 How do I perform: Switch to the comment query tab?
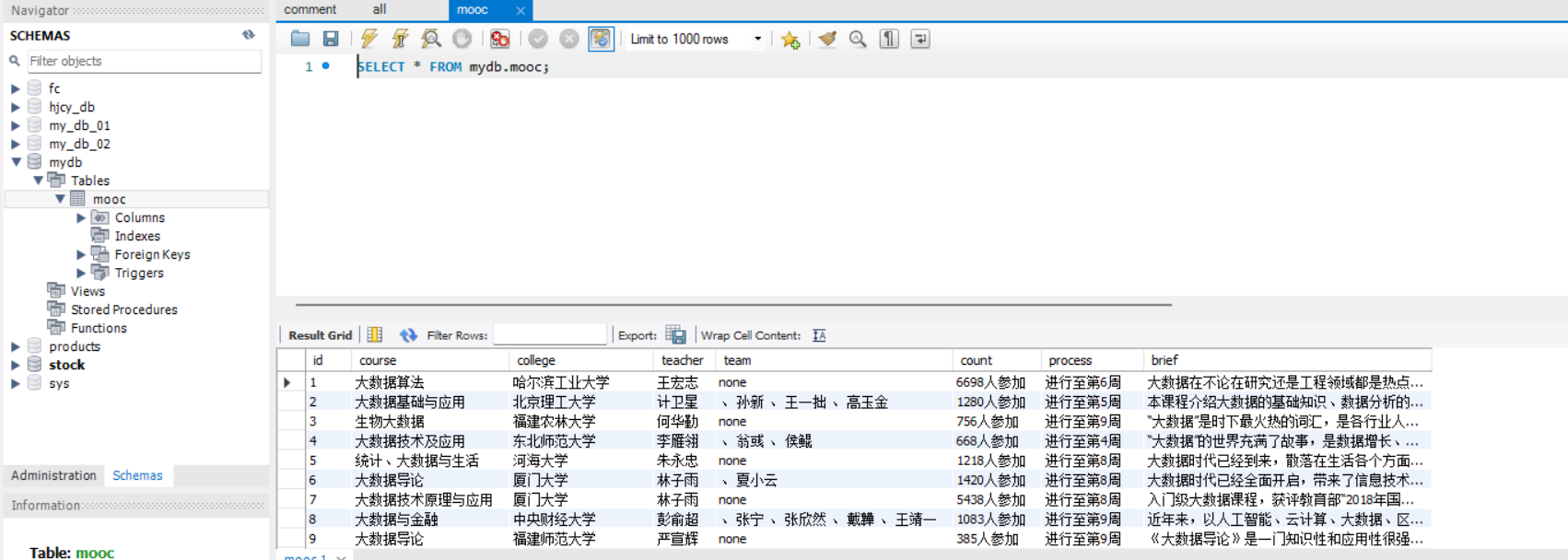[x=310, y=9]
